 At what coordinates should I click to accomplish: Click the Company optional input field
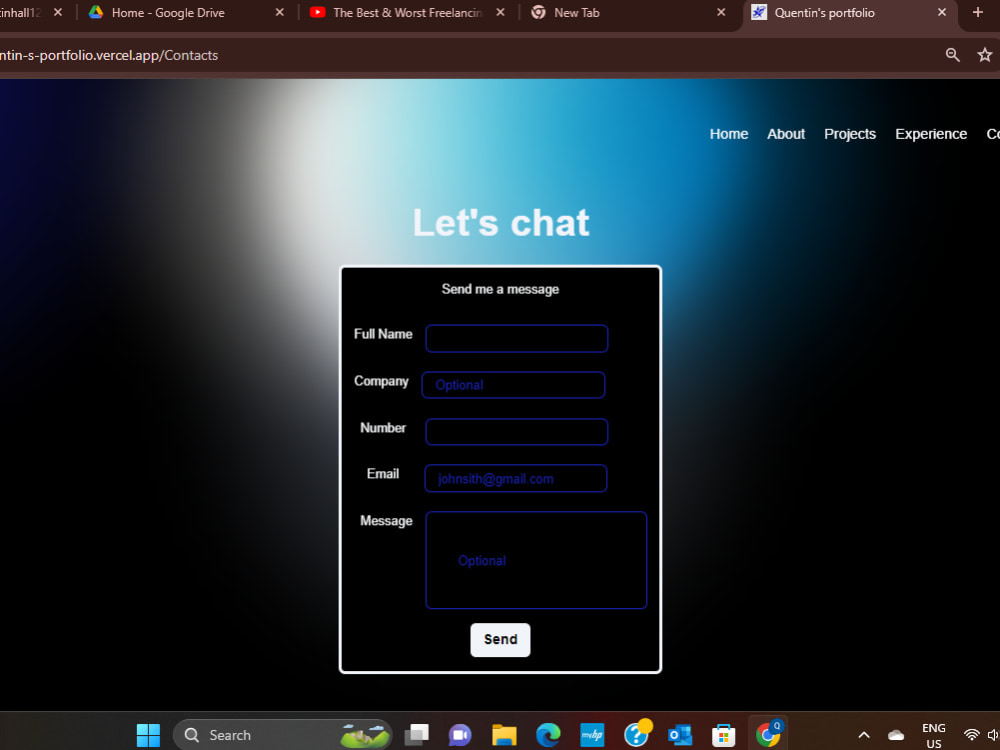click(x=513, y=385)
